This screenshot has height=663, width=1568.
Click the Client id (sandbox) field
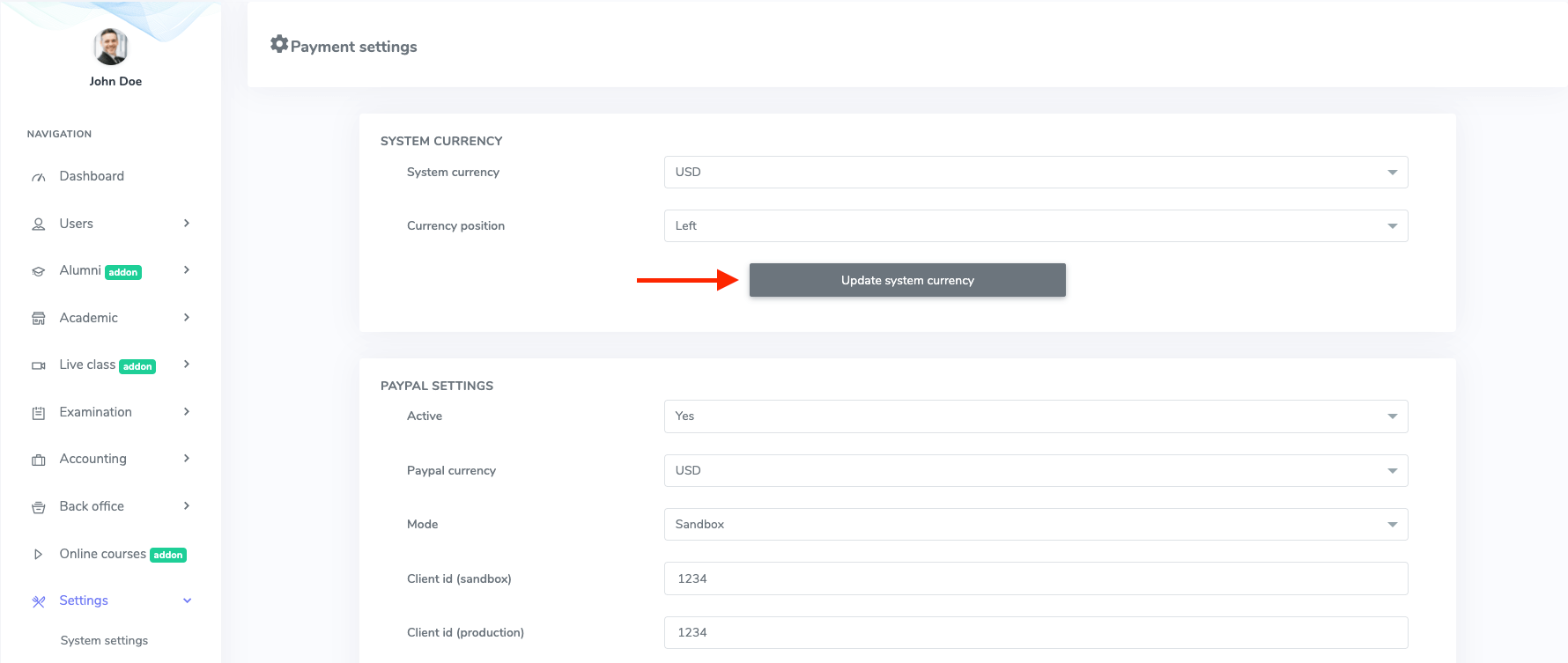click(1035, 578)
